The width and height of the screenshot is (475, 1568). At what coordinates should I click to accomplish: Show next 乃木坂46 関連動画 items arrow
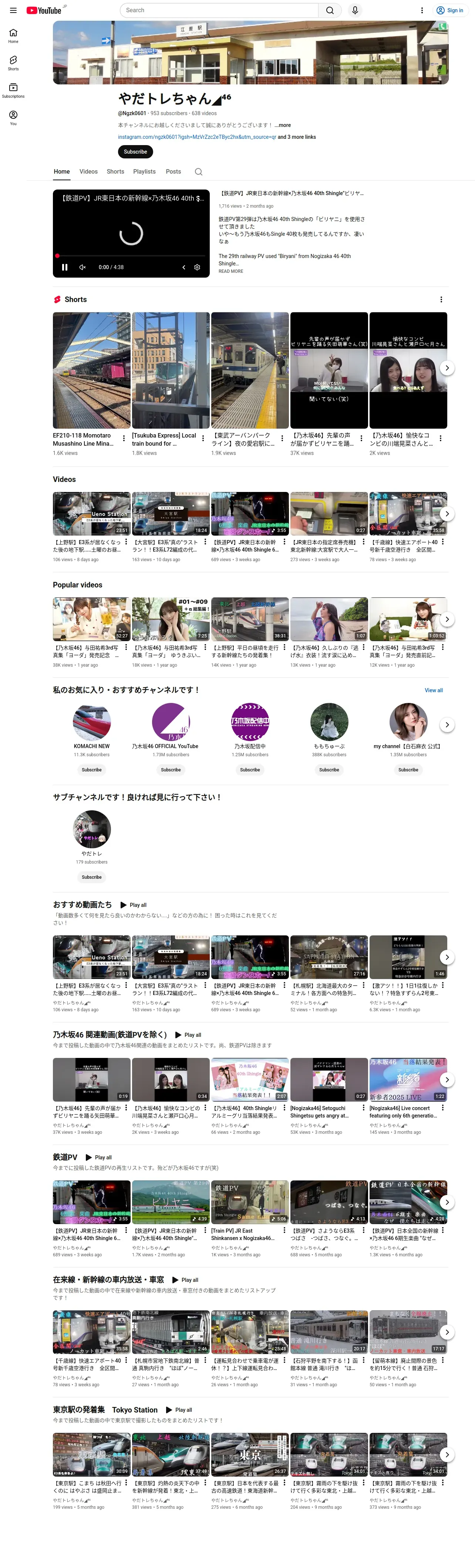(447, 1080)
